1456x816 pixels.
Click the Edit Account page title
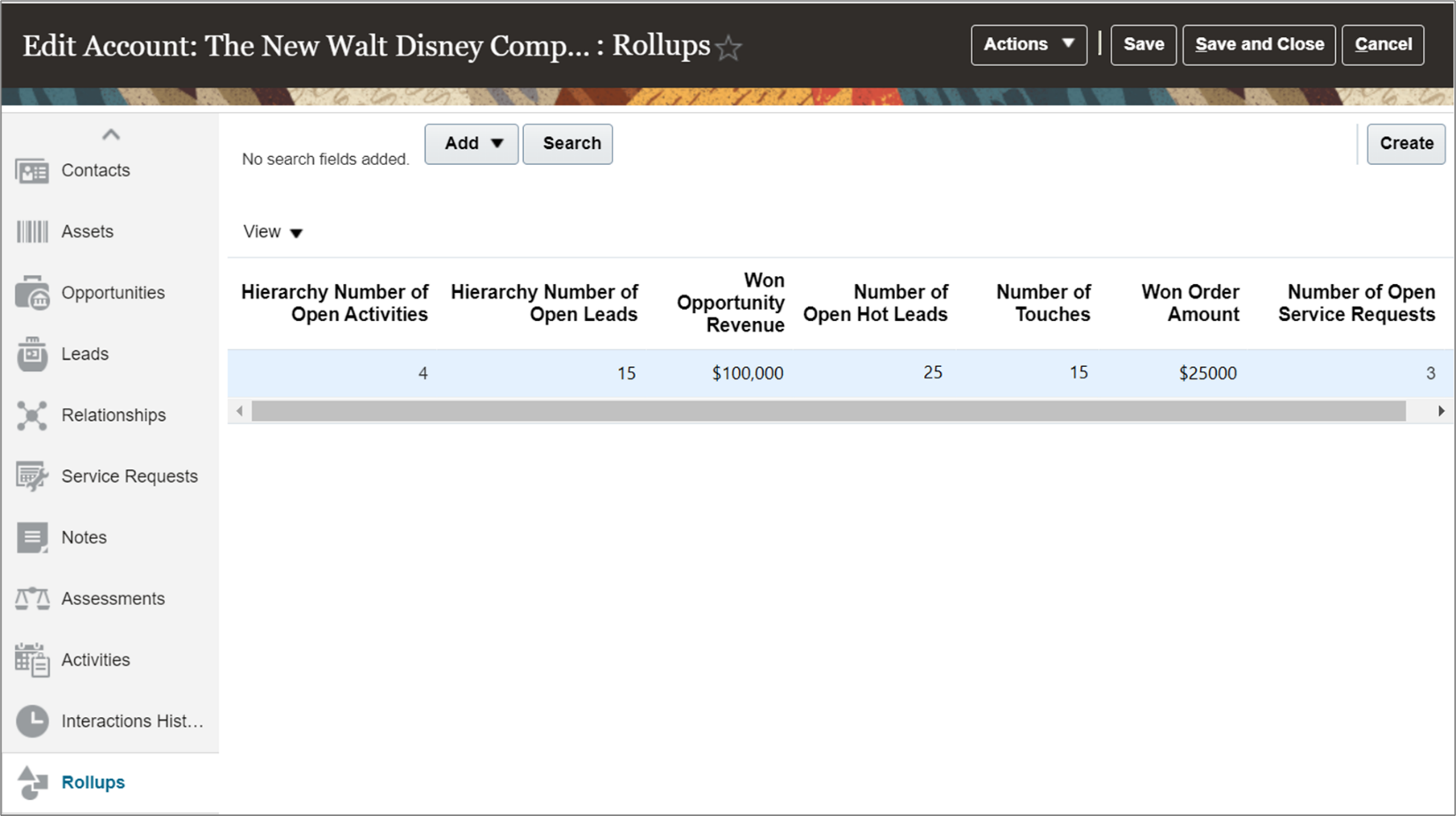366,46
